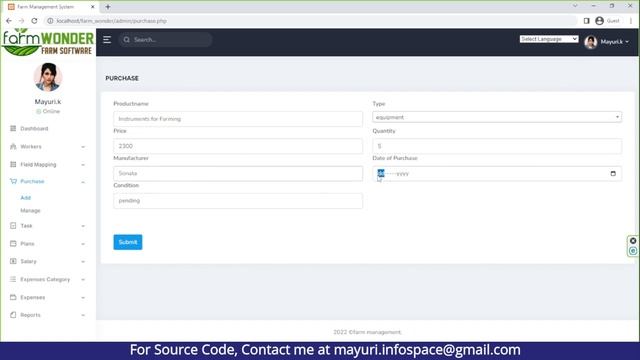Close the Farm Management System tab
Image resolution: width=640 pixels, height=360 pixels.
(x=93, y=7)
